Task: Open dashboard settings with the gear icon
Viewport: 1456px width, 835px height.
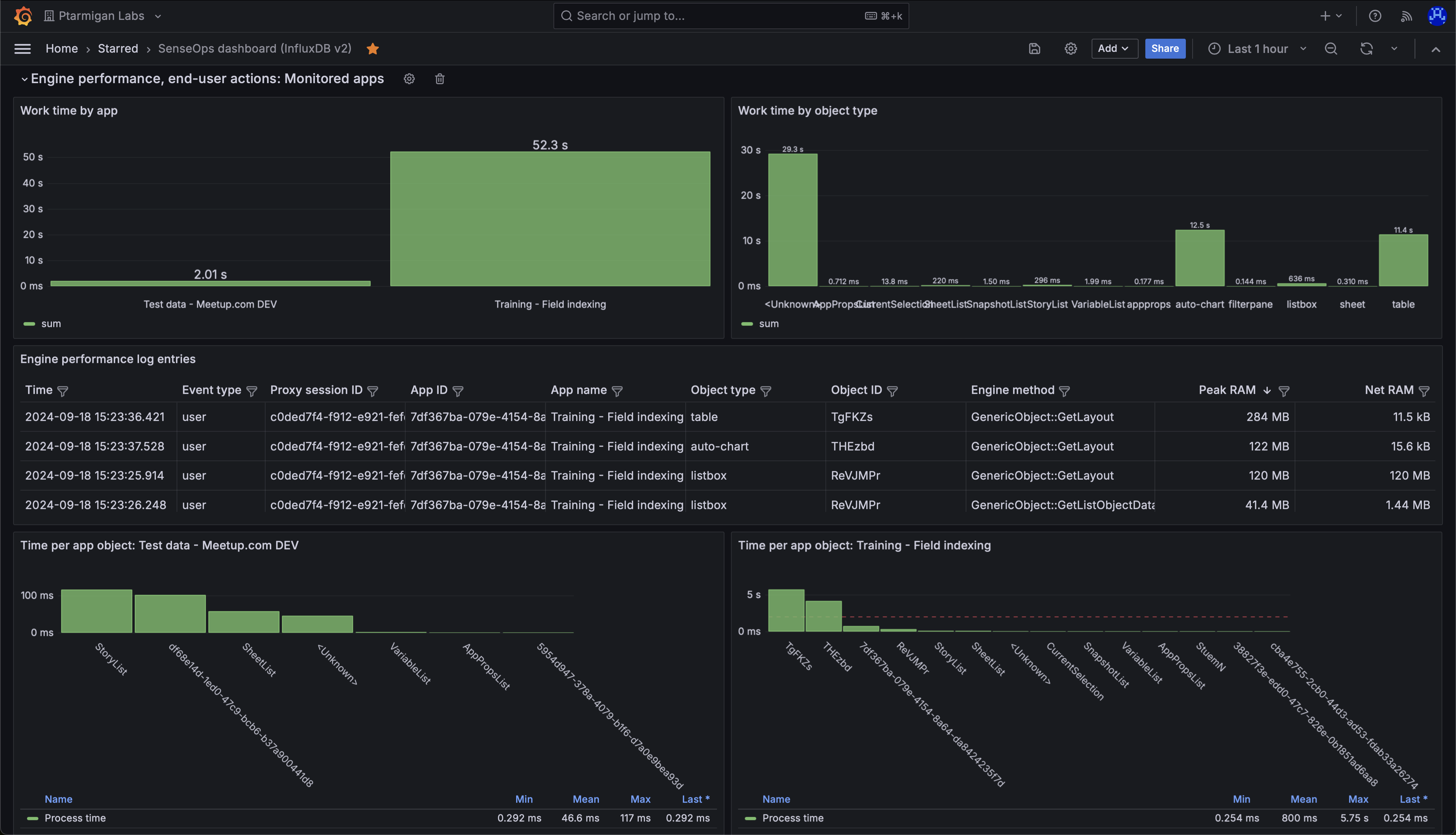Action: point(1070,49)
